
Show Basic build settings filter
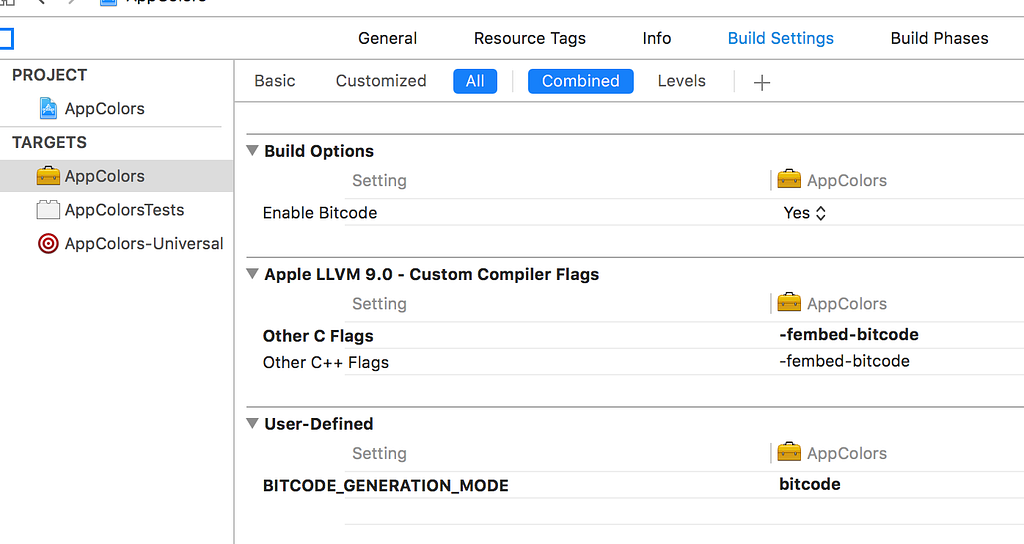pos(275,81)
